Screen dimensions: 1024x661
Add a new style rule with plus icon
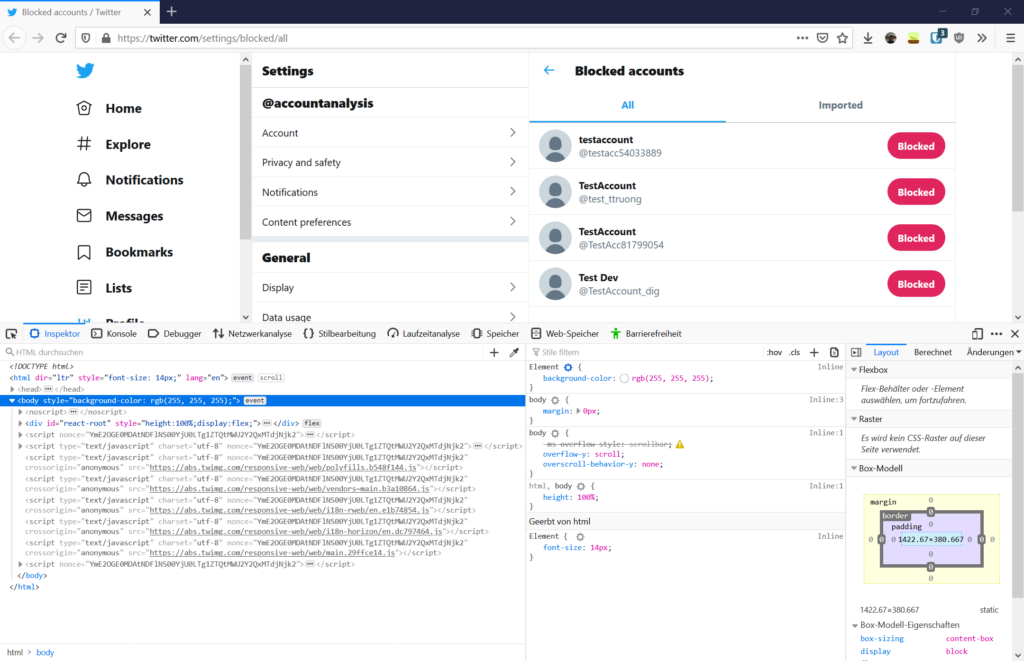814,352
